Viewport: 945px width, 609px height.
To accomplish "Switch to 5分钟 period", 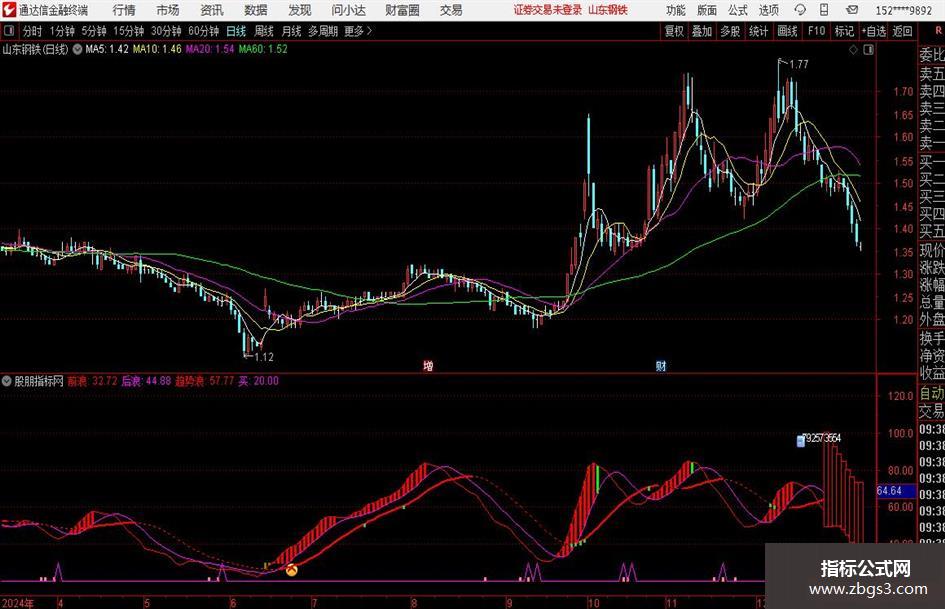I will point(93,31).
